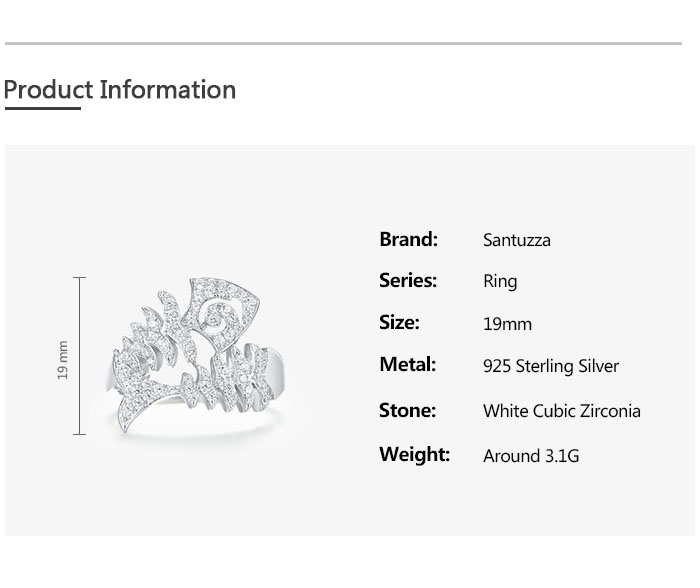Select the Around 3.1G weight value
Image resolution: width=700 pixels, height=588 pixels.
click(530, 456)
